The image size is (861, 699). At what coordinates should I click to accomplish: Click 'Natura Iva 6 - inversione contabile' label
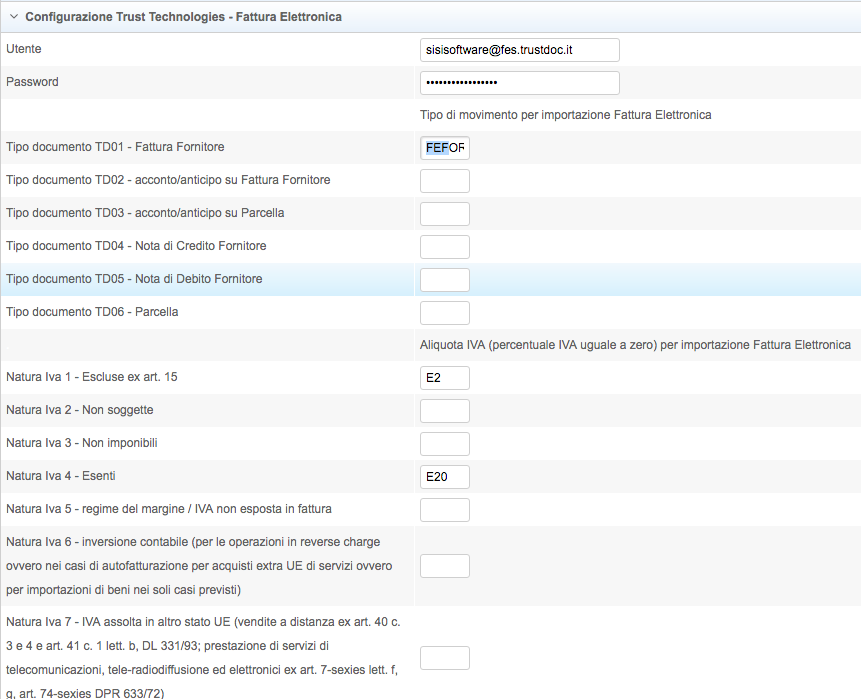point(199,566)
